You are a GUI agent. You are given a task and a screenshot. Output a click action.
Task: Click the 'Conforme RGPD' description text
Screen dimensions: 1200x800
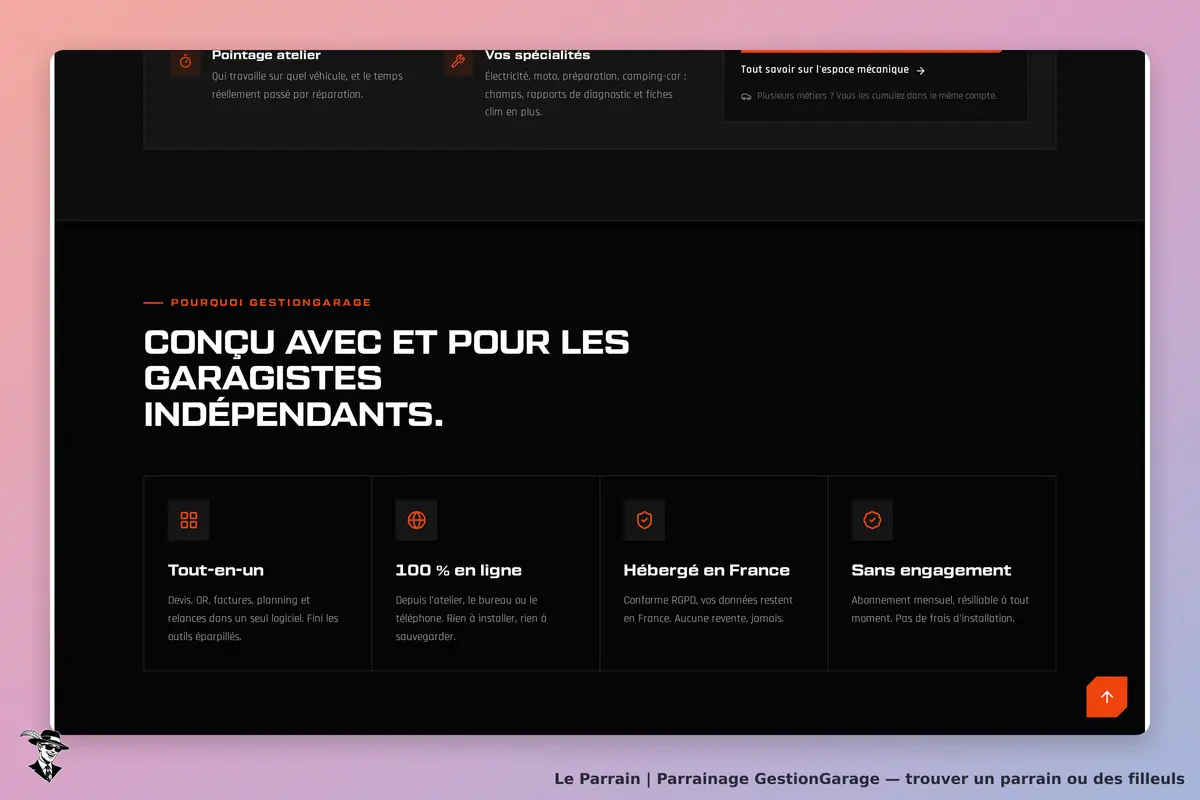click(708, 609)
